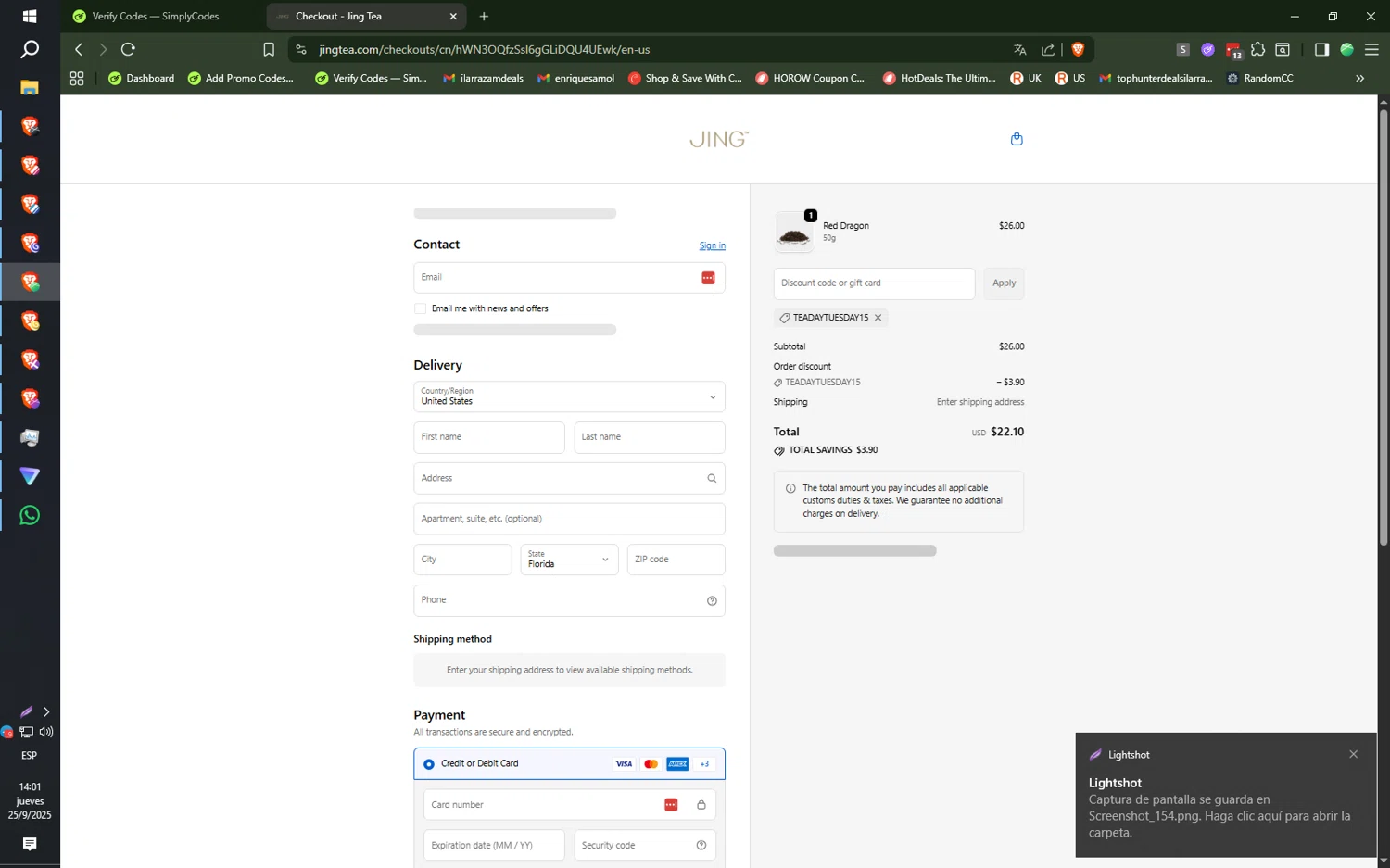The height and width of the screenshot is (868, 1390).
Task: Select Credit or Debit Card radio option
Action: (429, 764)
